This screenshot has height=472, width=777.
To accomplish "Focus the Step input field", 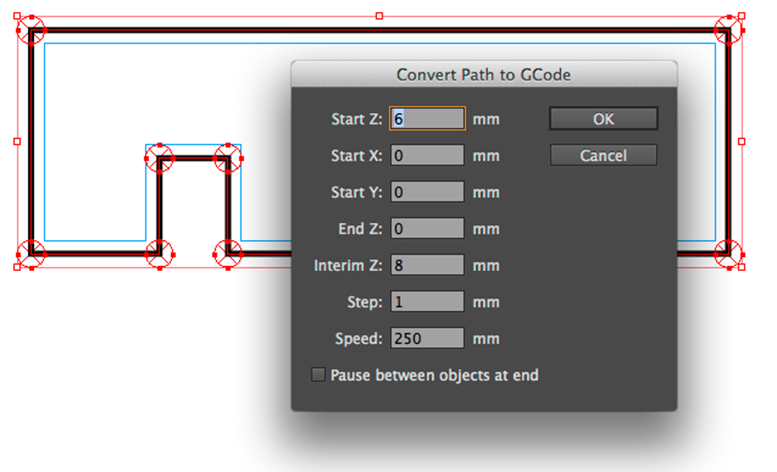I will point(427,302).
